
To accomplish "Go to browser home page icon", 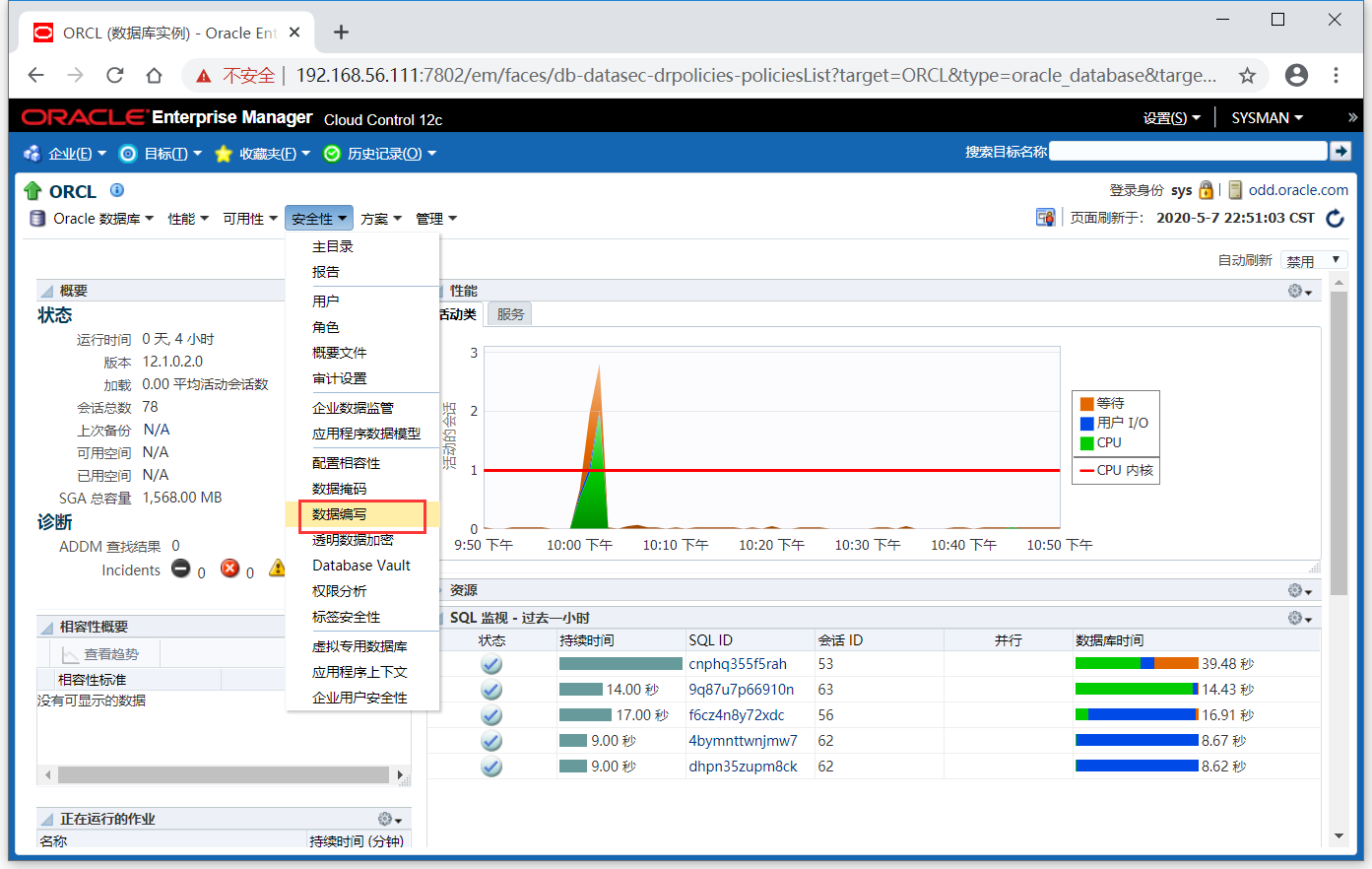I will pyautogui.click(x=154, y=75).
